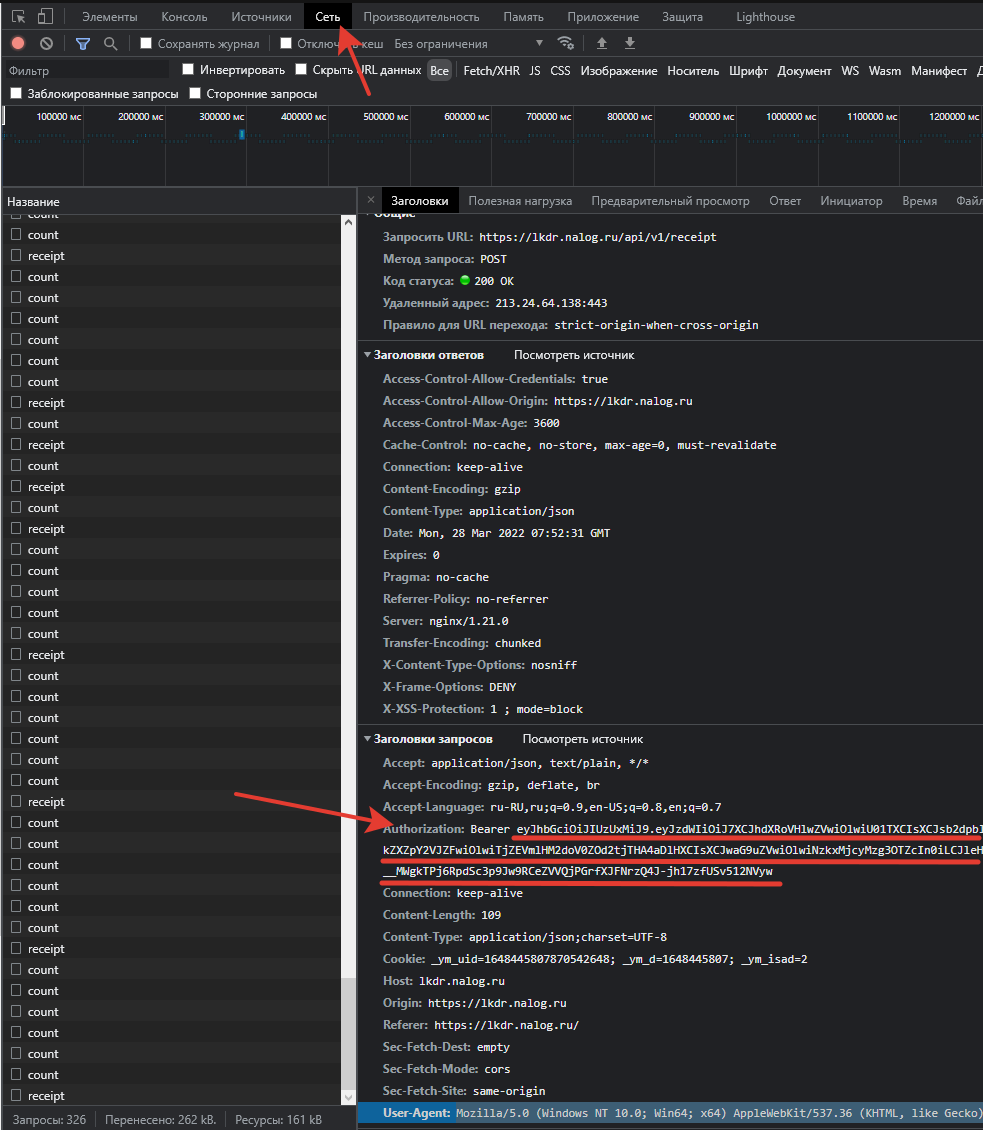Check the Инвертировать filter option
Image resolution: width=984 pixels, height=1130 pixels.
point(188,70)
